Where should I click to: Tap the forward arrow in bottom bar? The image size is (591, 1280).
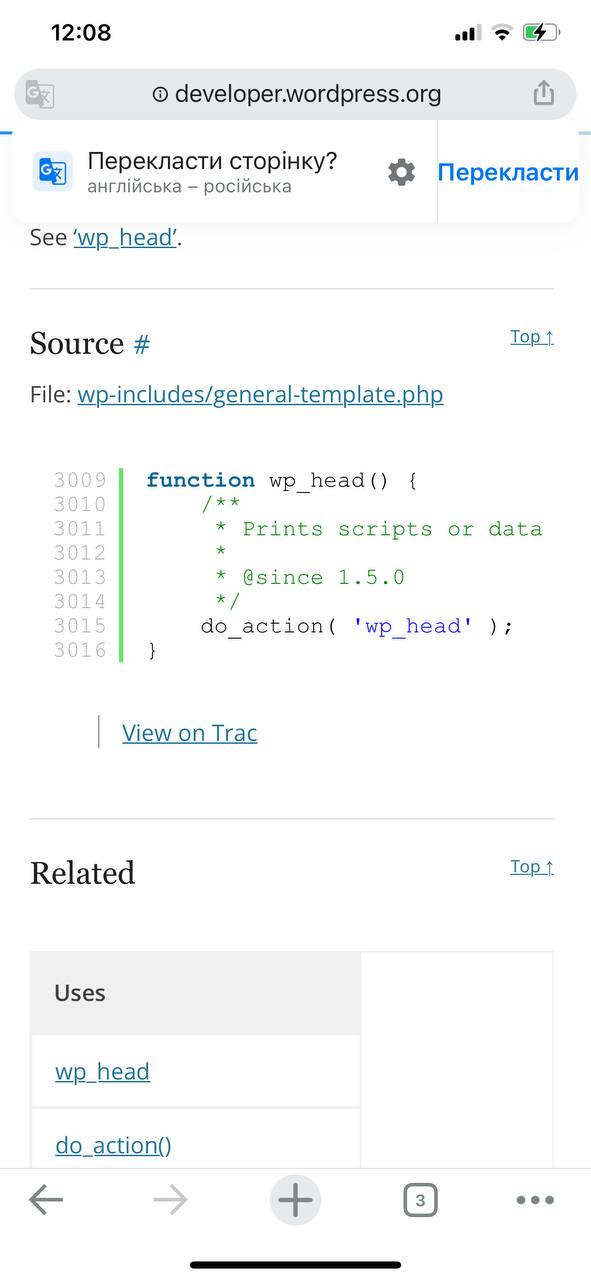[171, 1200]
